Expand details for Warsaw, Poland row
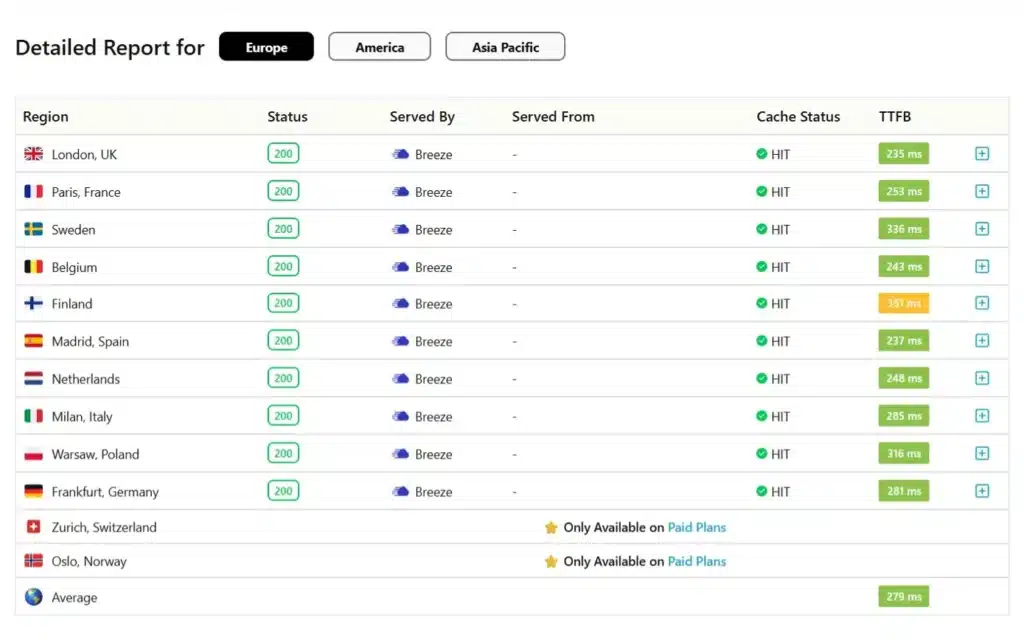 point(982,453)
